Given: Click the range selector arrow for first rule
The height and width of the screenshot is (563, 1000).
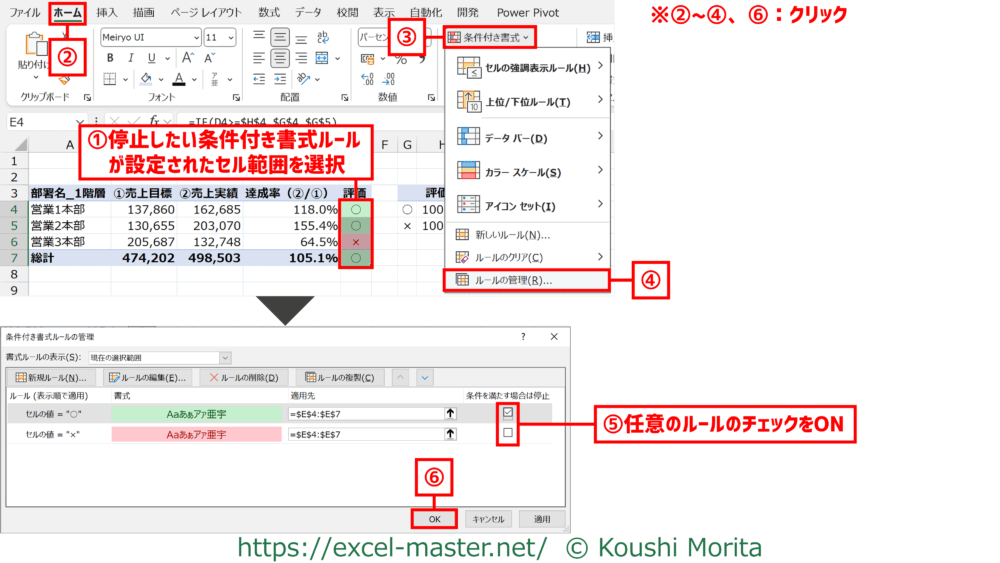Looking at the screenshot, I should [451, 411].
